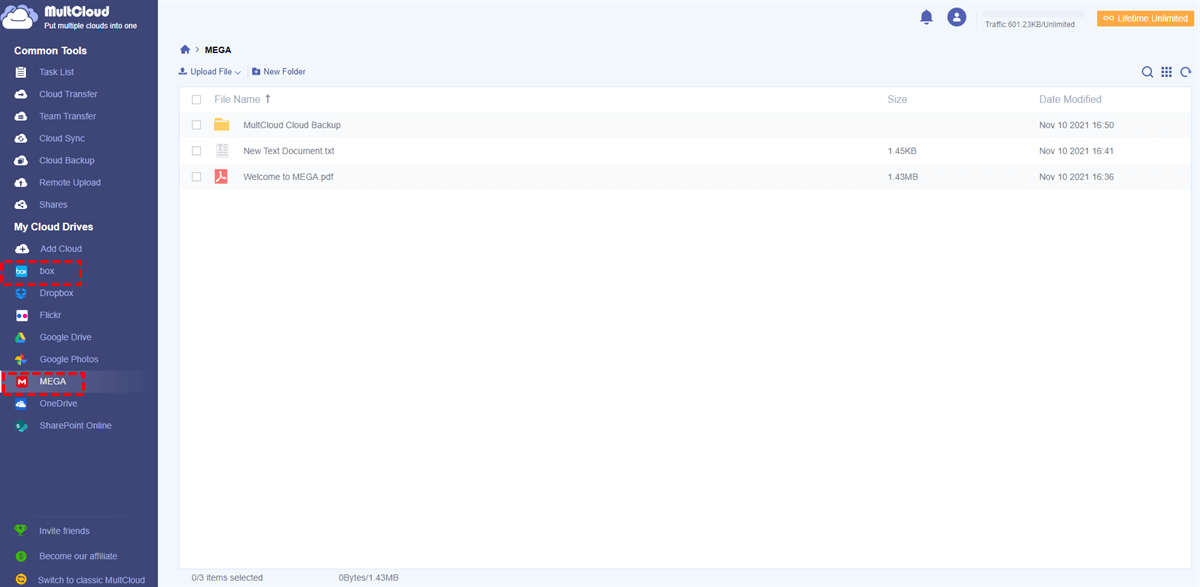Image resolution: width=1200 pixels, height=587 pixels.
Task: Open the user account avatar icon
Action: pyautogui.click(x=957, y=17)
